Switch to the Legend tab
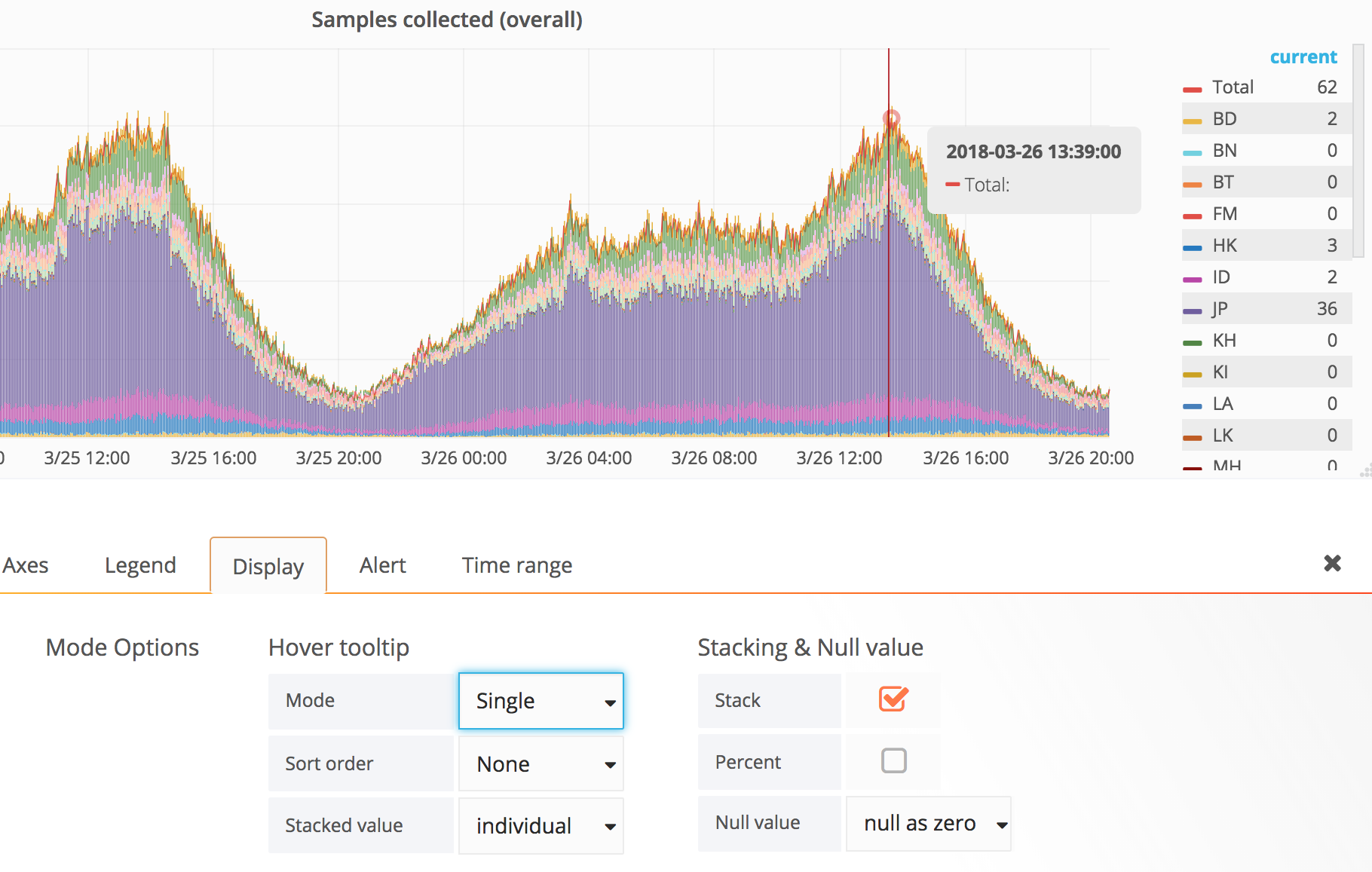The image size is (1372, 872). coord(140,565)
